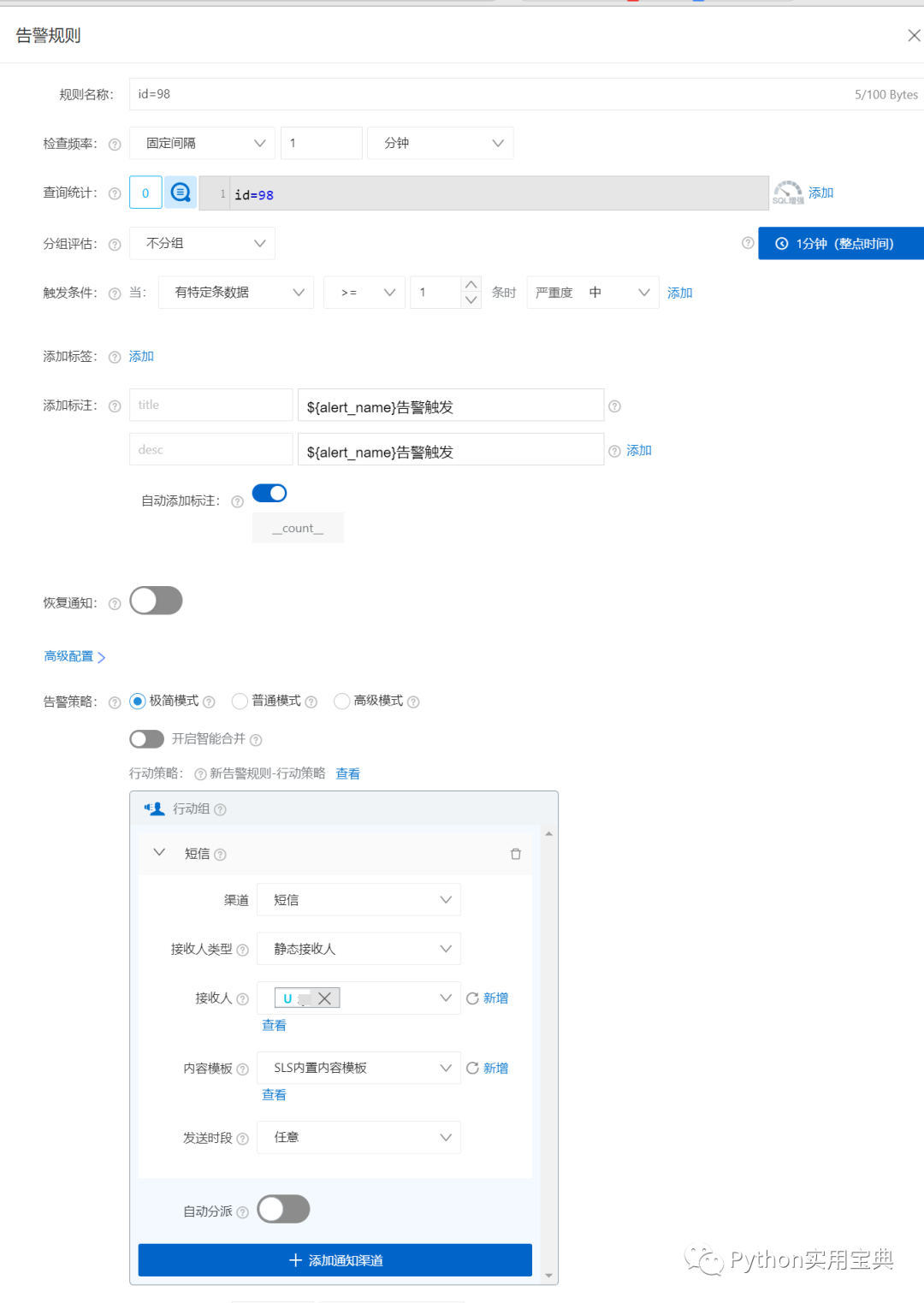Click 添加 link next to query statistics
Viewport: 924px width, 1303px height.
[821, 192]
